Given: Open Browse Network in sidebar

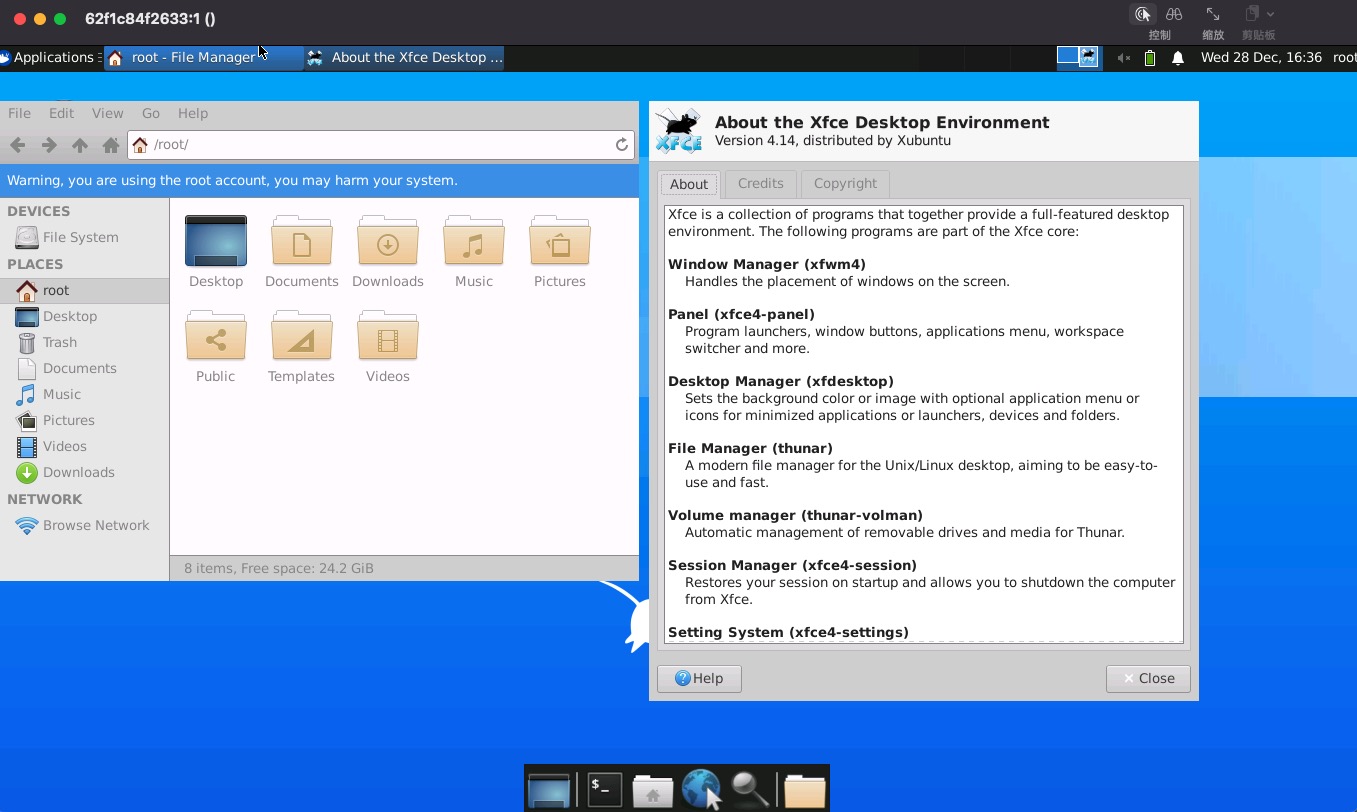Looking at the screenshot, I should (84, 525).
